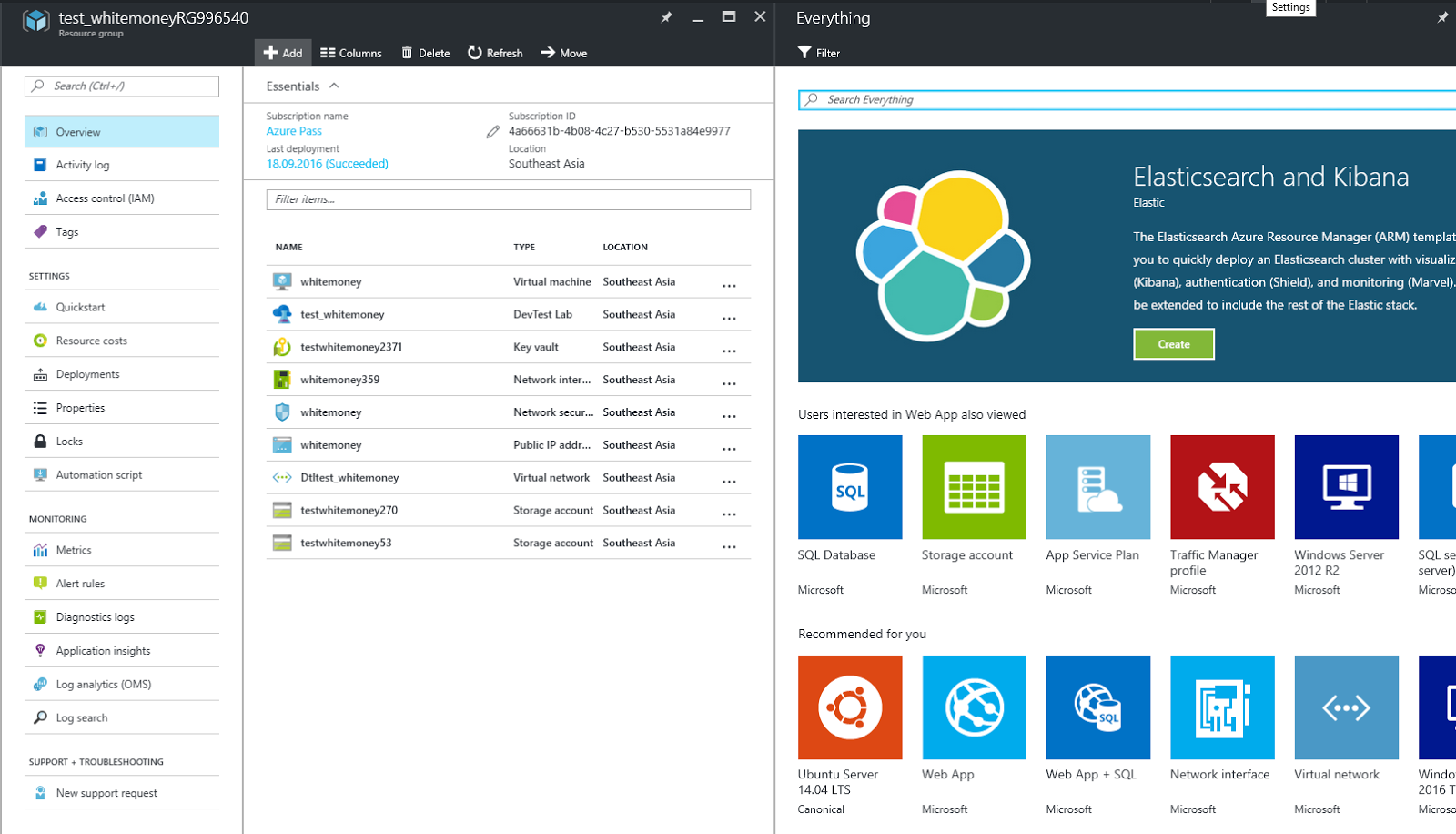This screenshot has width=1456, height=834.
Task: Open the Columns chooser
Action: [x=351, y=53]
